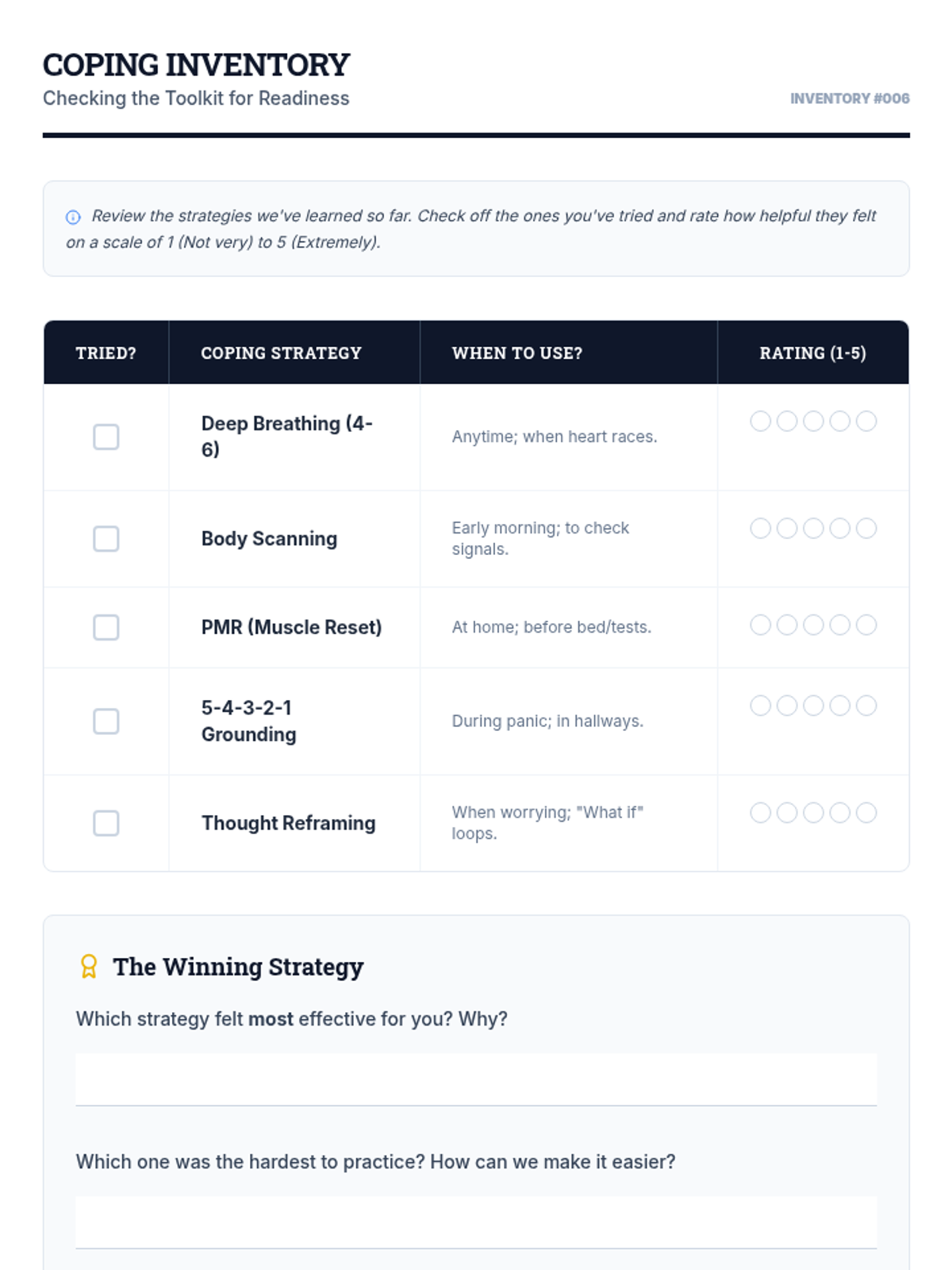Check the 5-4-3-2-1 Grounding tried box

[106, 722]
